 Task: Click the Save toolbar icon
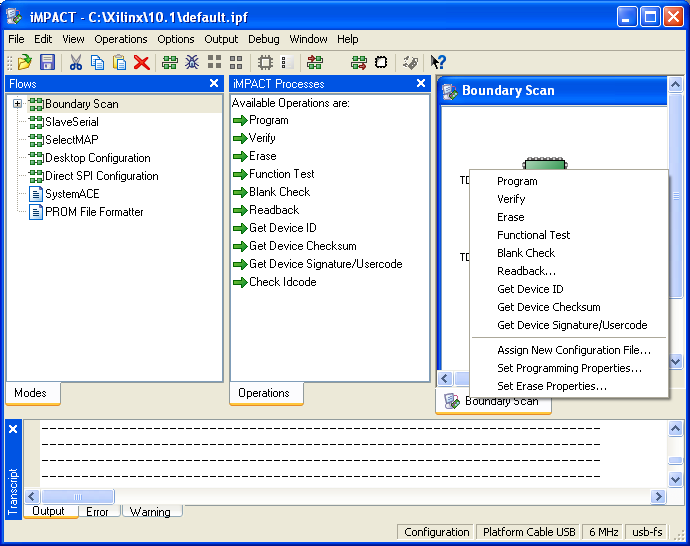(x=47, y=62)
